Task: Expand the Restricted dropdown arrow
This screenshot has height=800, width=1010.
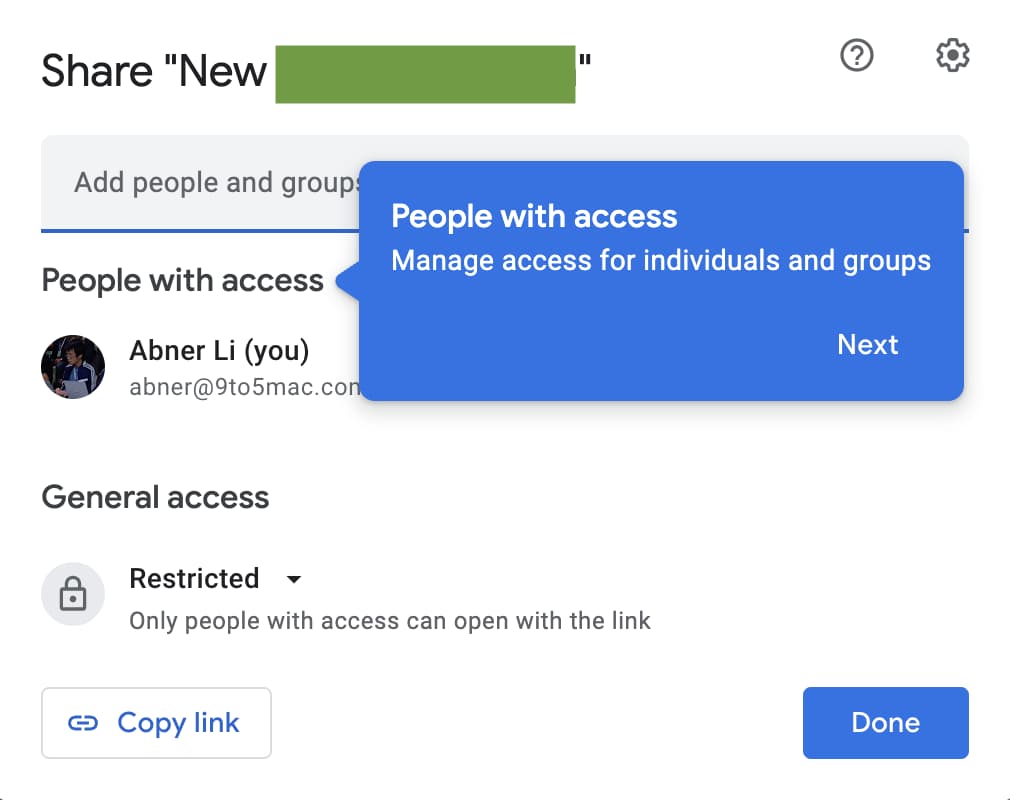Action: tap(293, 579)
